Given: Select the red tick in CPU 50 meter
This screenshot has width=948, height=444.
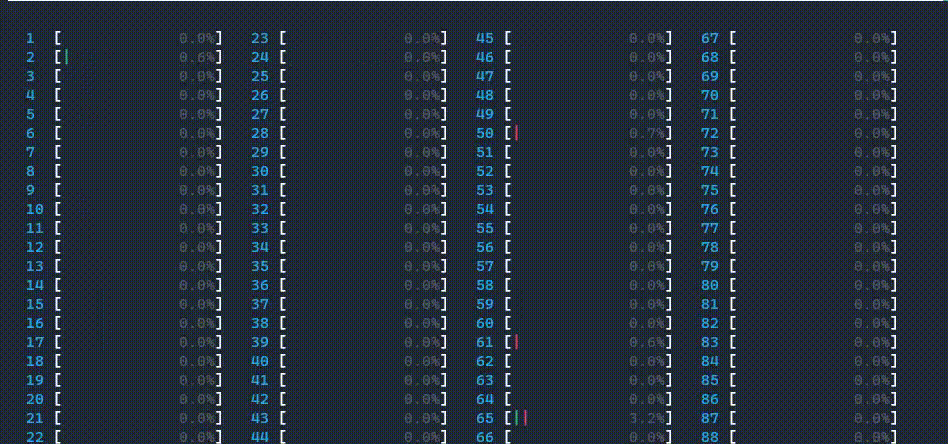Looking at the screenshot, I should click(517, 133).
